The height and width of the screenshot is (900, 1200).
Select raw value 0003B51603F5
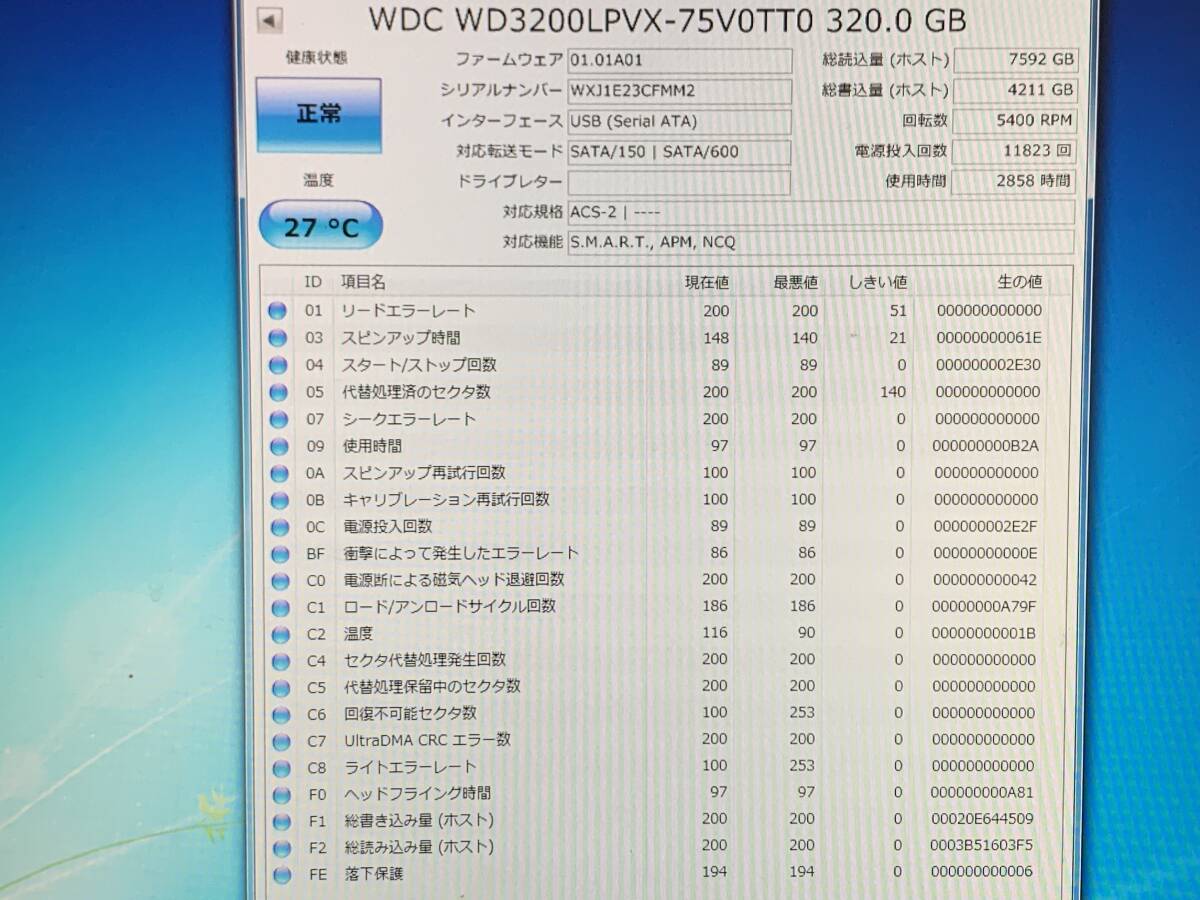click(x=982, y=847)
